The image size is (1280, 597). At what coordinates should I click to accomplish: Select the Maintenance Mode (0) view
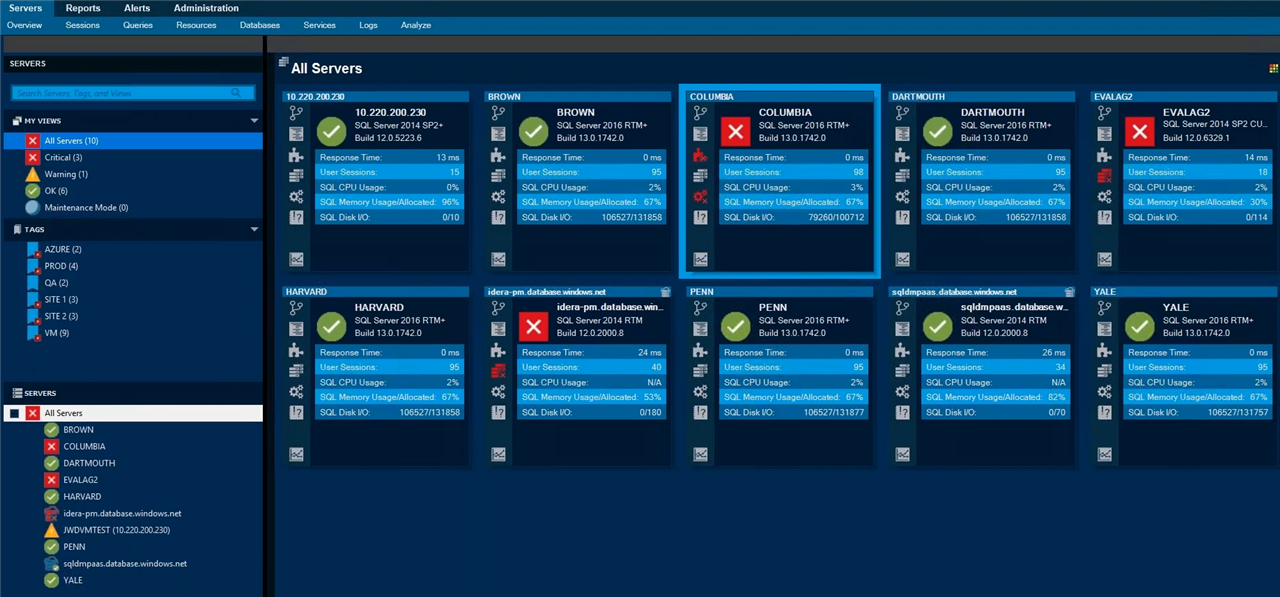pos(133,208)
